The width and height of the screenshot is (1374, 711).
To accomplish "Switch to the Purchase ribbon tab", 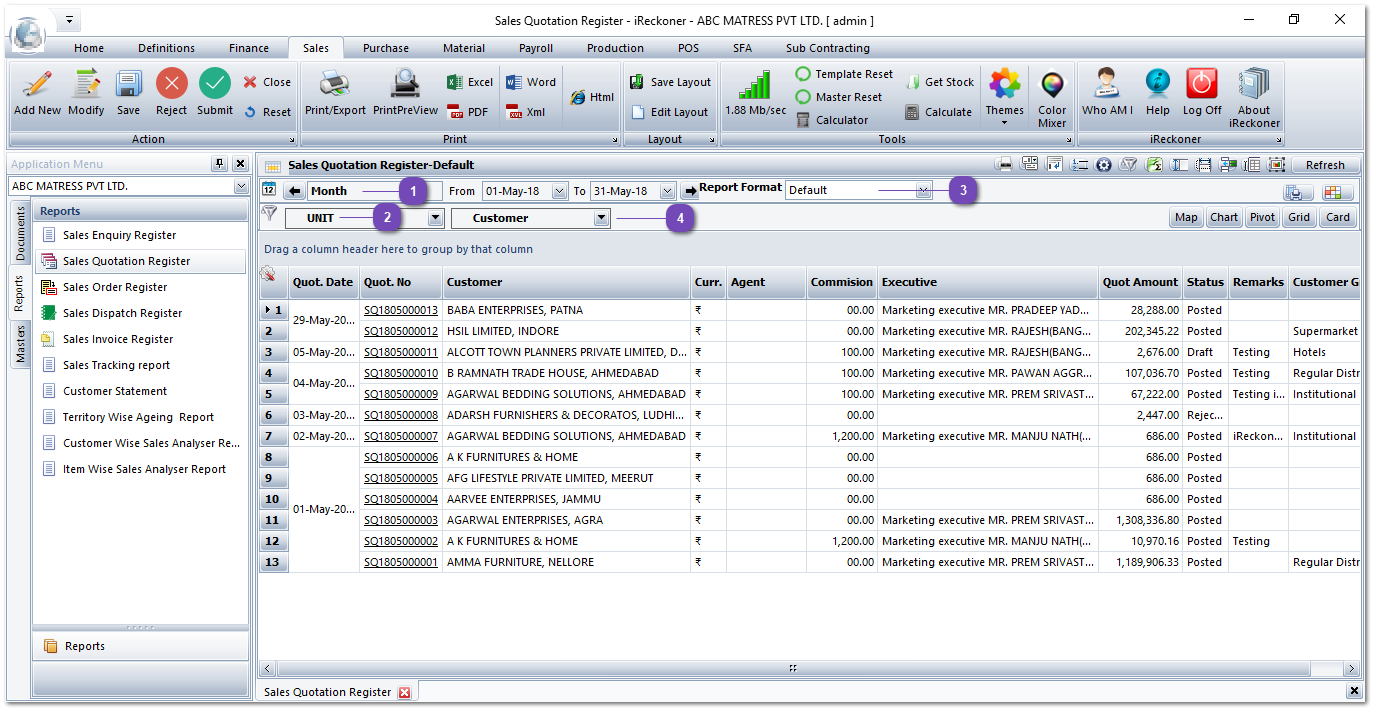I will (386, 47).
